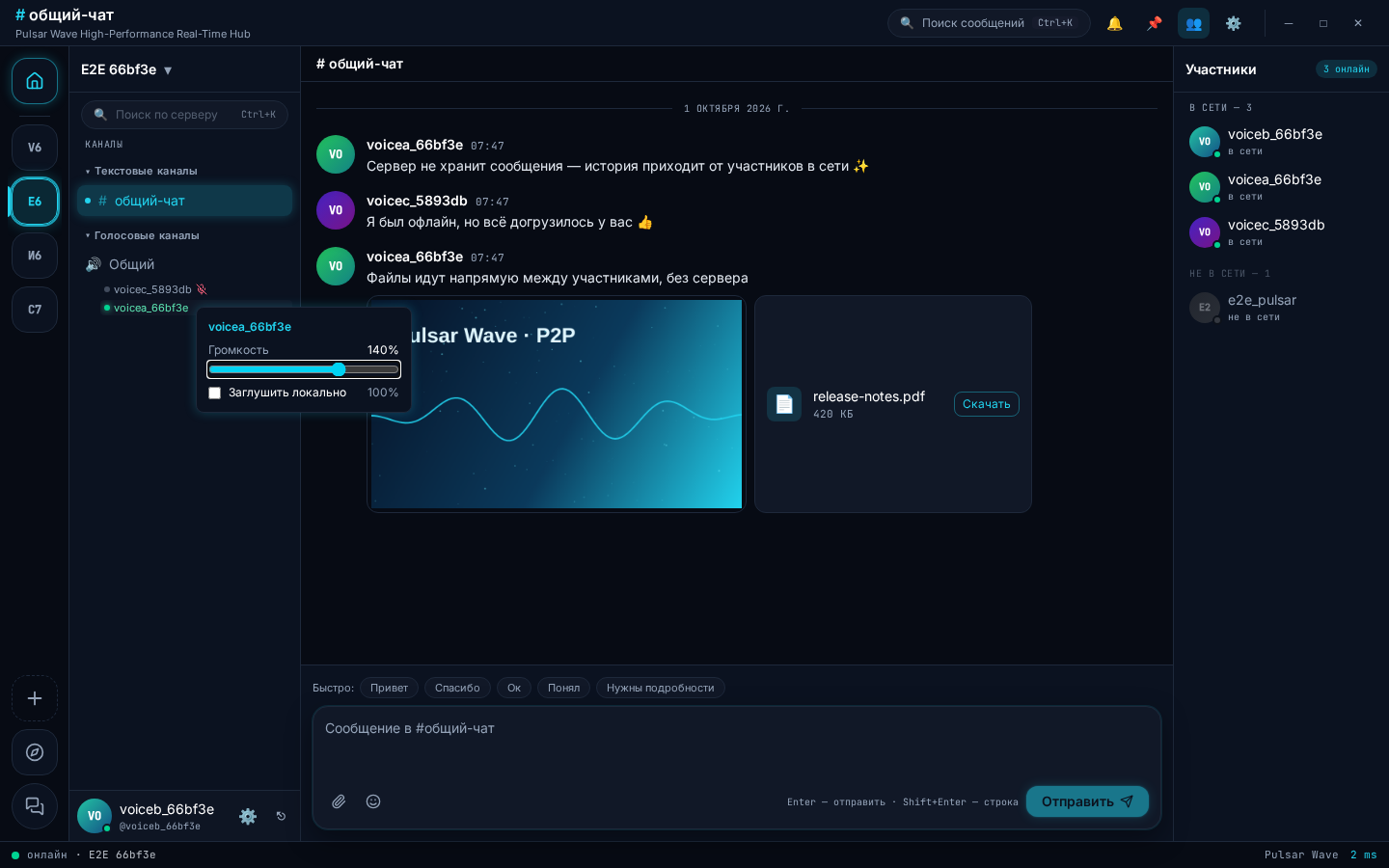The height and width of the screenshot is (868, 1389).
Task: Collapse the "Голосовые каналы" category
Action: pyautogui.click(x=142, y=235)
